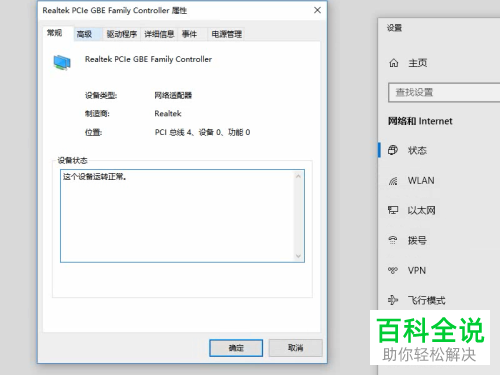Cancel the dialog with 取消
Image resolution: width=500 pixels, height=375 pixels.
(x=296, y=348)
